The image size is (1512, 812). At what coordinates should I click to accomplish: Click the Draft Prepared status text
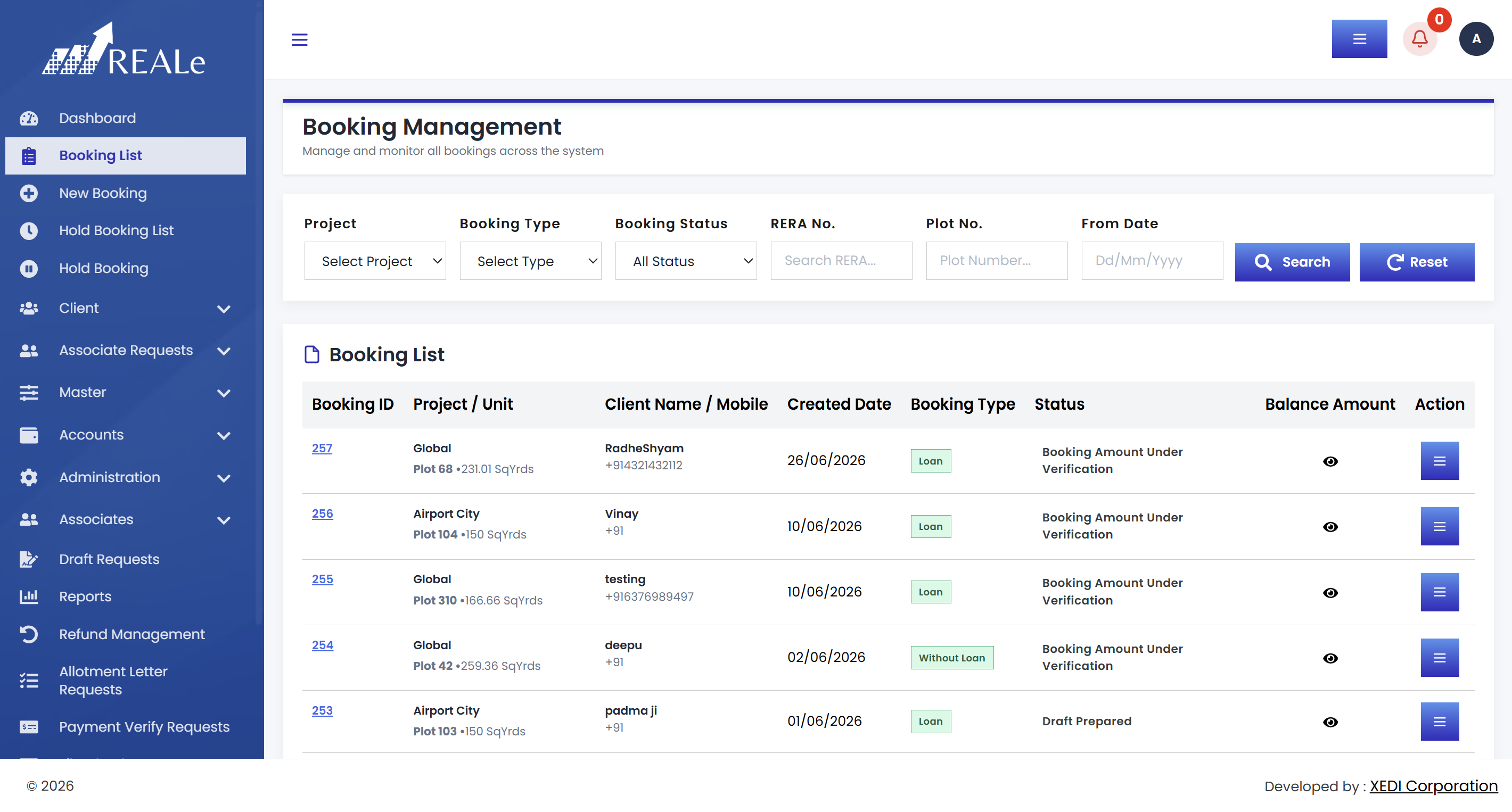pos(1087,721)
